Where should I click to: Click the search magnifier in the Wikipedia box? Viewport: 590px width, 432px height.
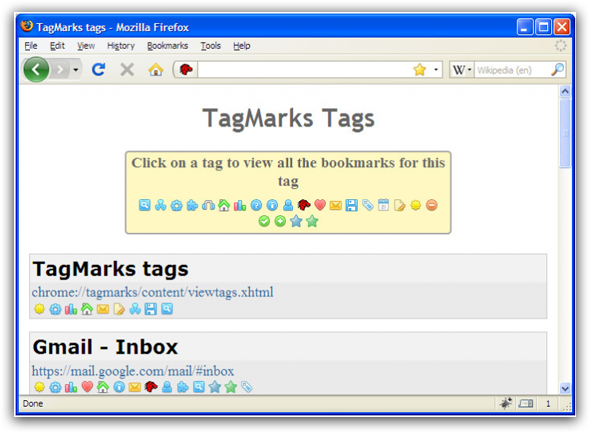558,69
